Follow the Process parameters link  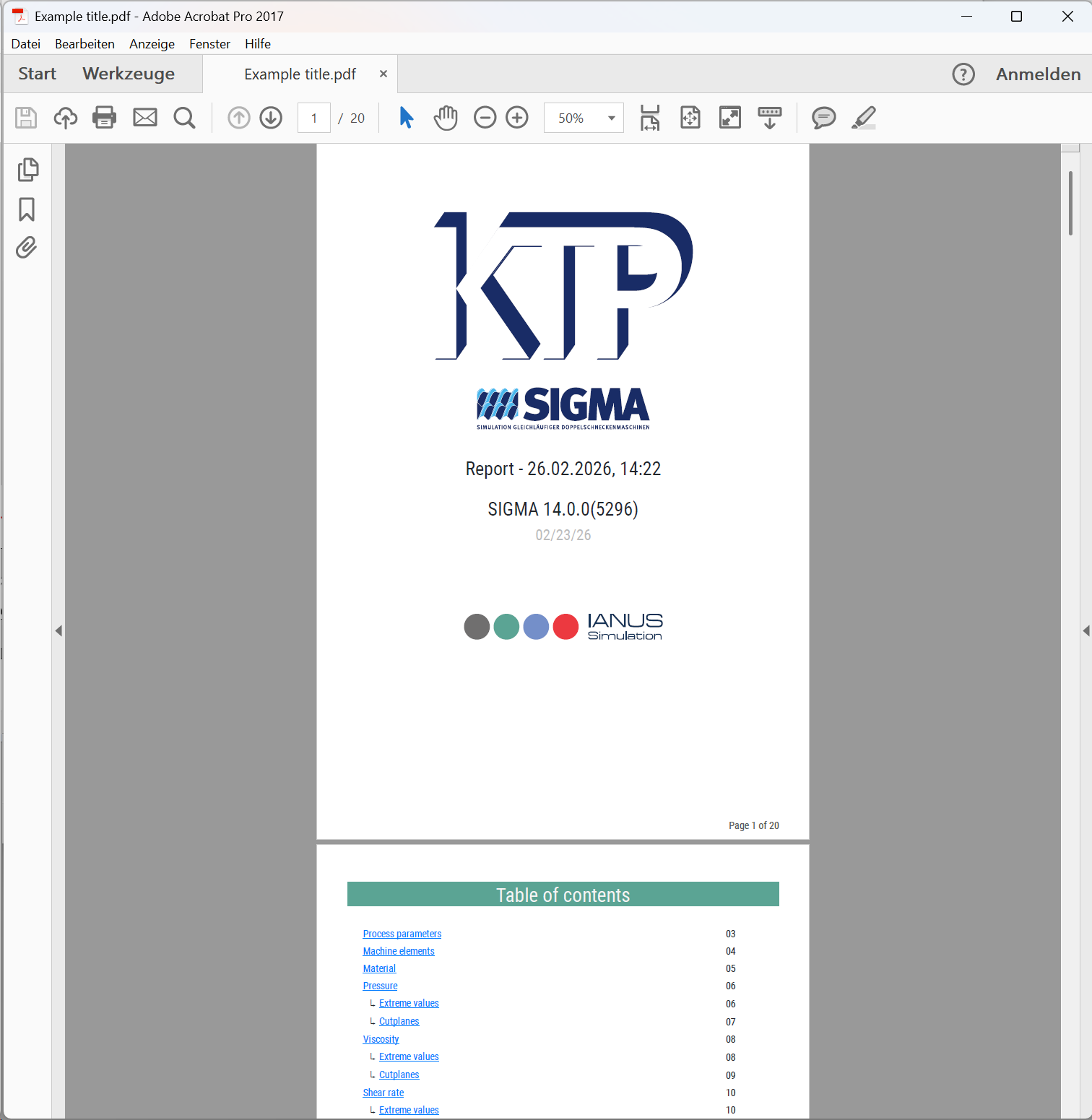click(402, 934)
